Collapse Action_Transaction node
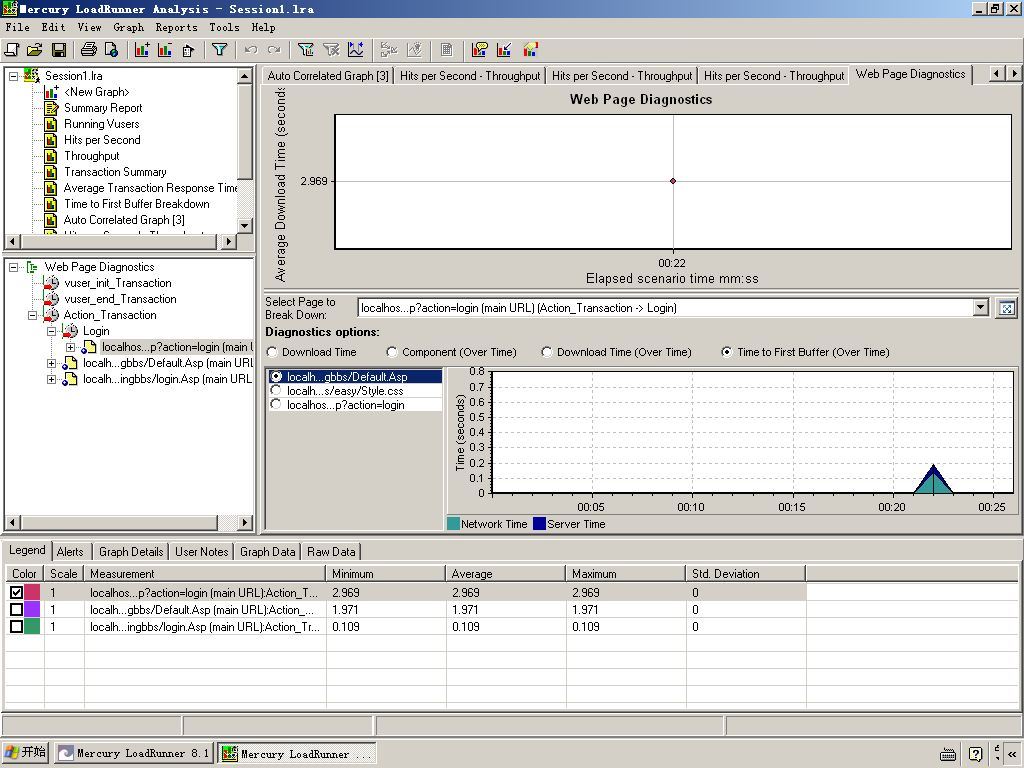 [x=32, y=315]
